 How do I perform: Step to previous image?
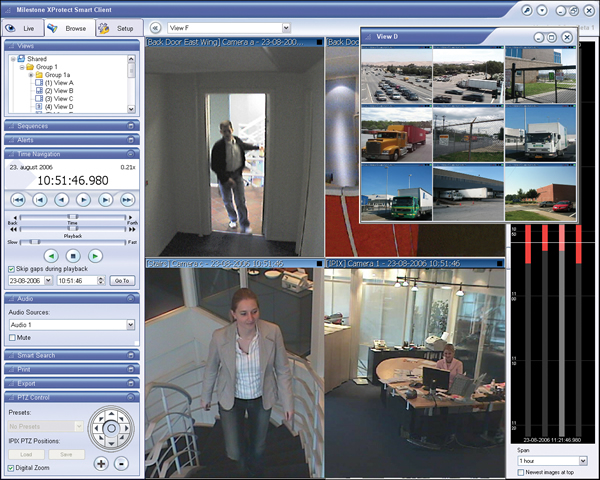coord(62,199)
